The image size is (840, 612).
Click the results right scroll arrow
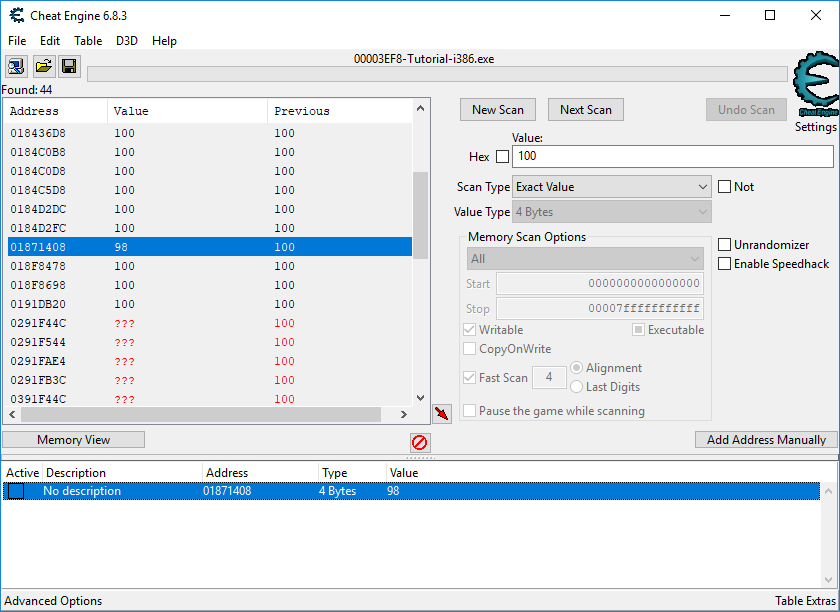pos(404,414)
